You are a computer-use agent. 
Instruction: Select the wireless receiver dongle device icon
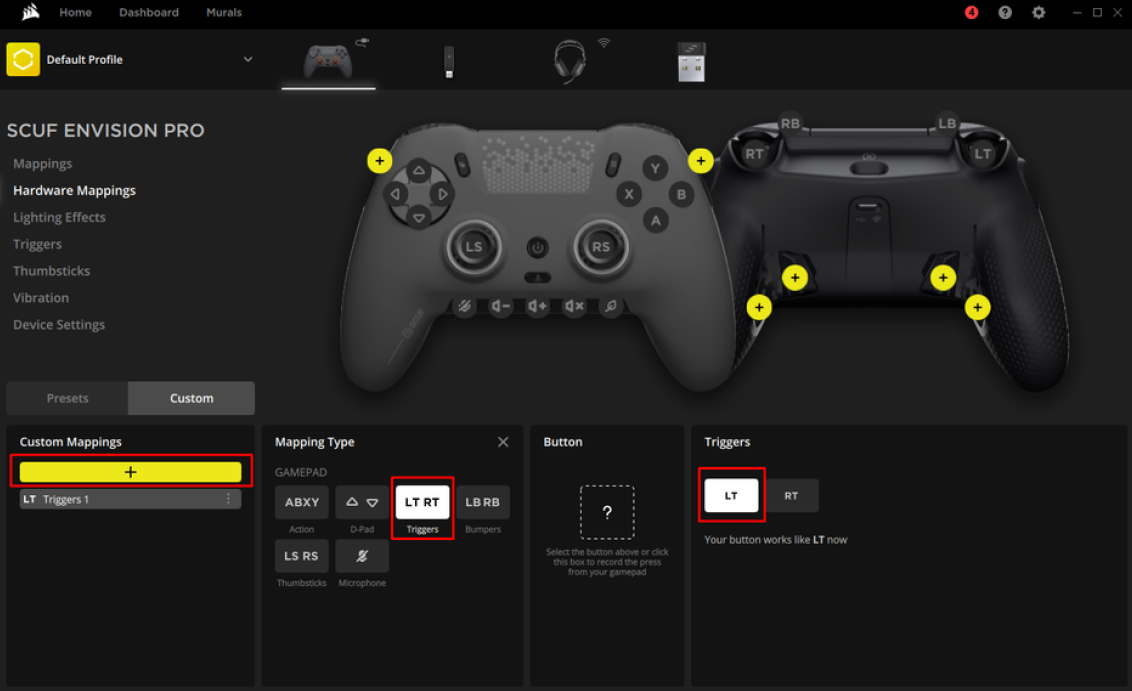coord(691,61)
